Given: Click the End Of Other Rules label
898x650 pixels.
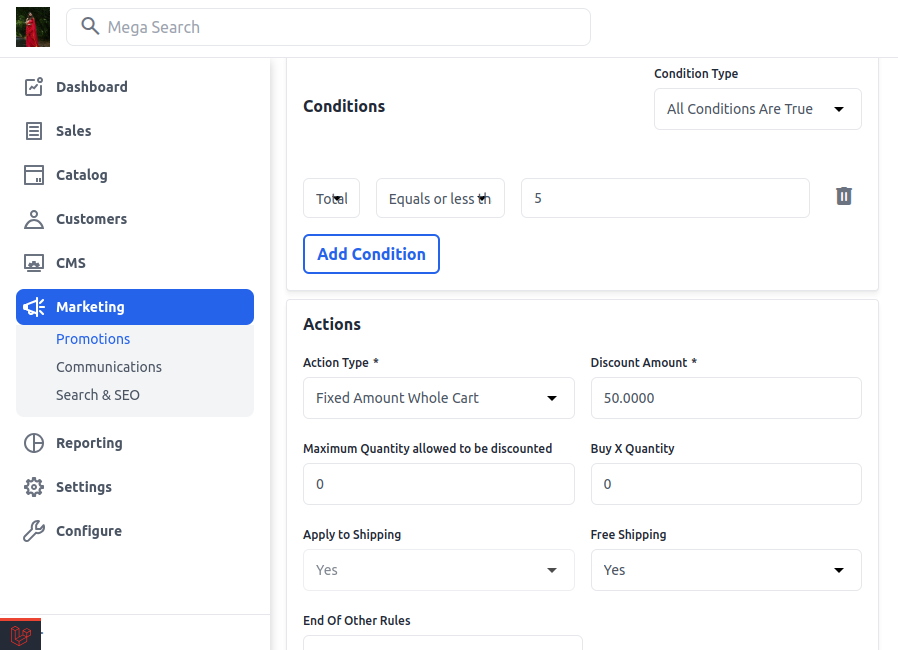Looking at the screenshot, I should 357,621.
